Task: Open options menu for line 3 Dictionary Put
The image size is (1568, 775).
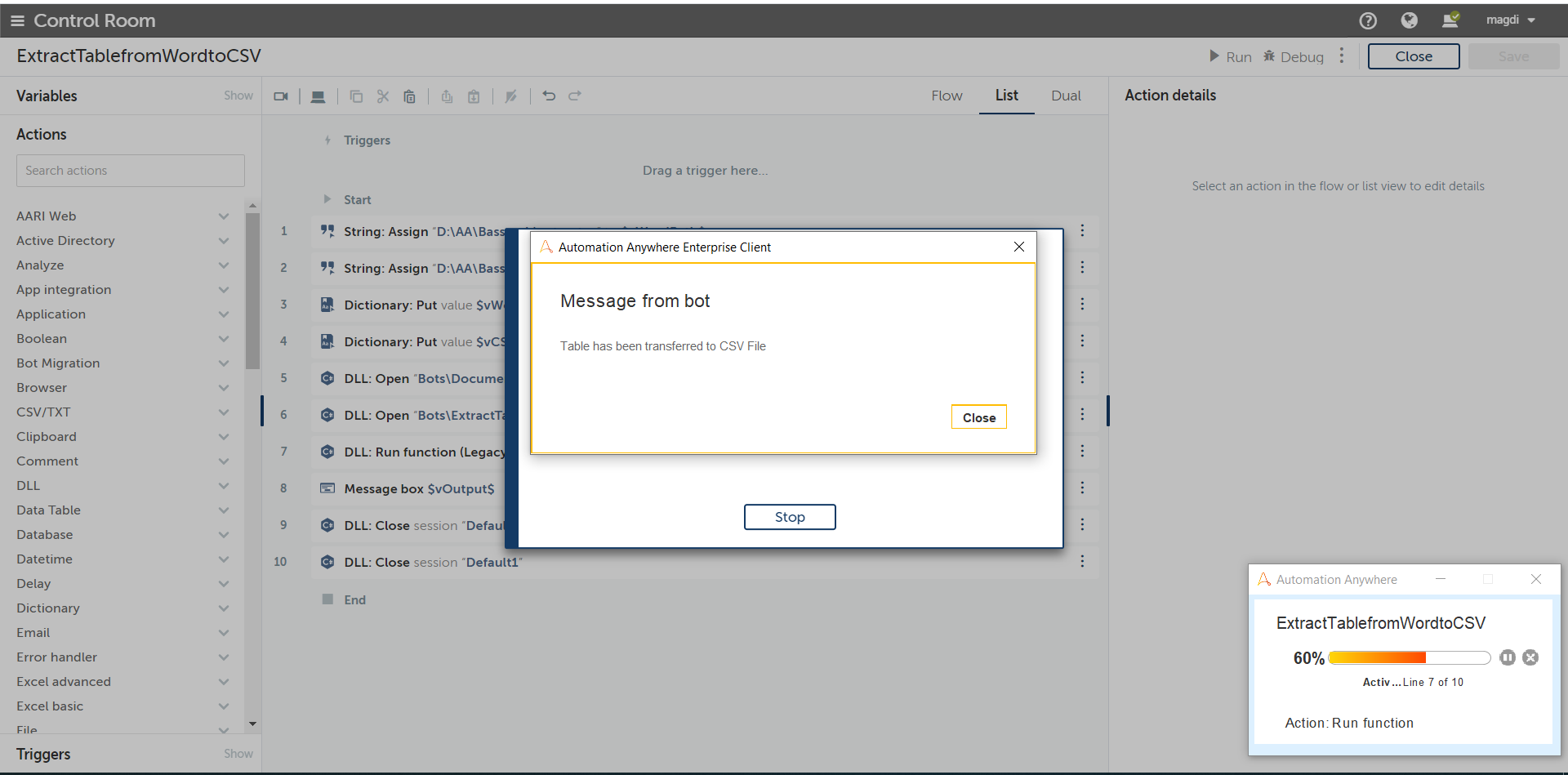Action: 1082,304
